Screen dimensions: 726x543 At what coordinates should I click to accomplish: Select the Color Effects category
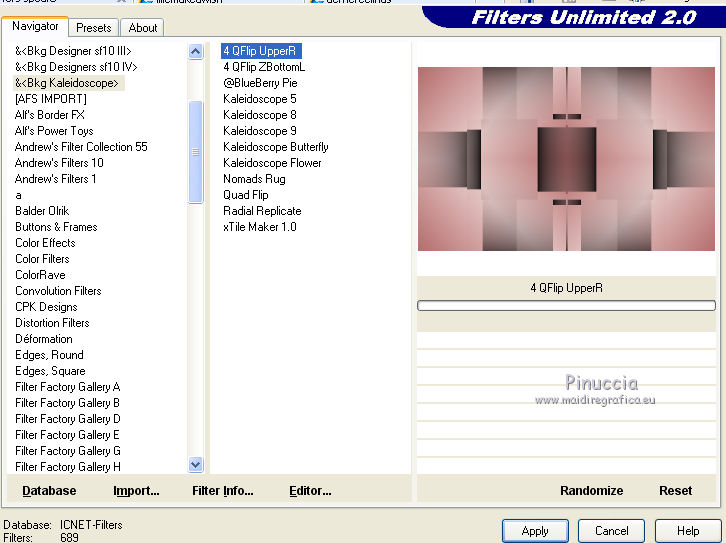(x=45, y=243)
